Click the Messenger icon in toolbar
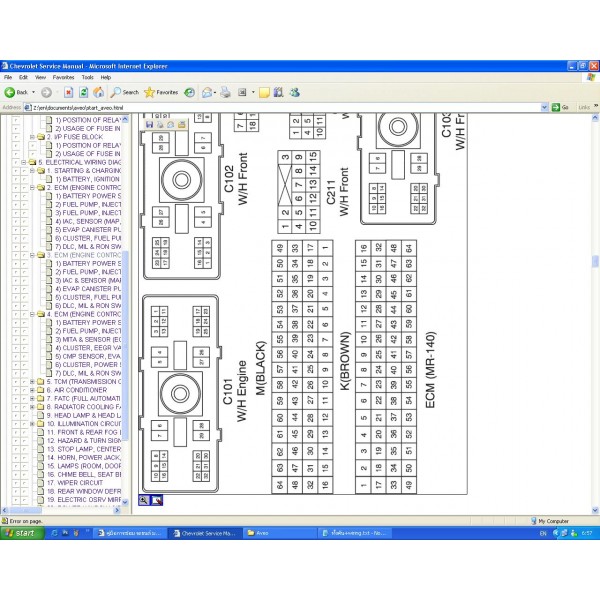 click(294, 92)
